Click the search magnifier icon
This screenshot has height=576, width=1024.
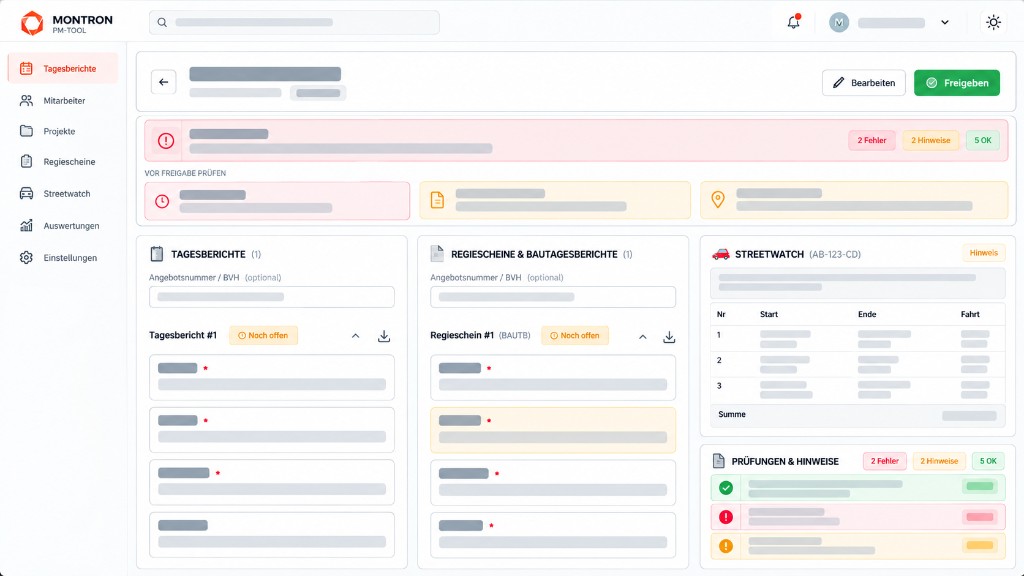pyautogui.click(x=162, y=22)
